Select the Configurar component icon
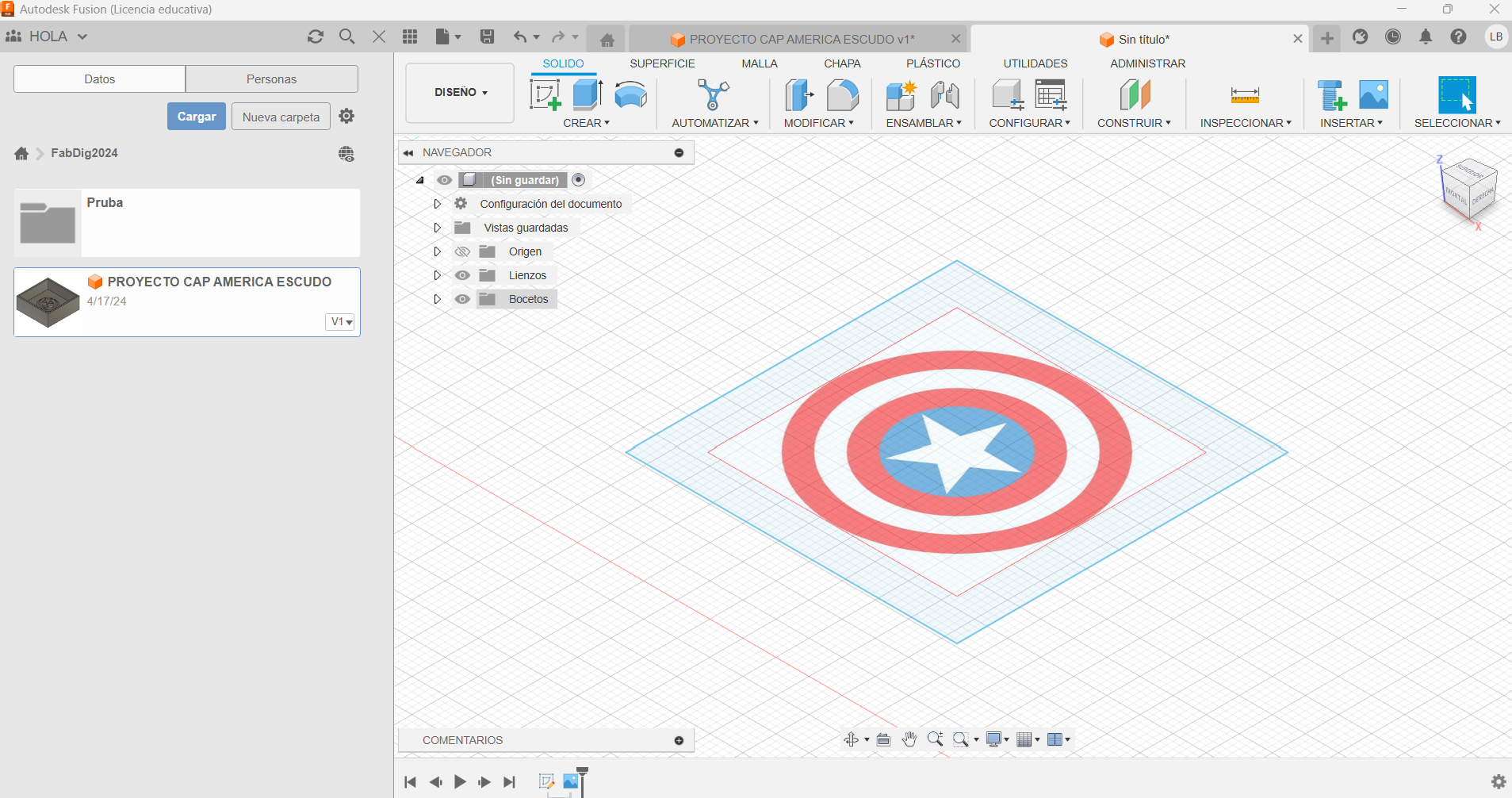 click(x=1008, y=94)
